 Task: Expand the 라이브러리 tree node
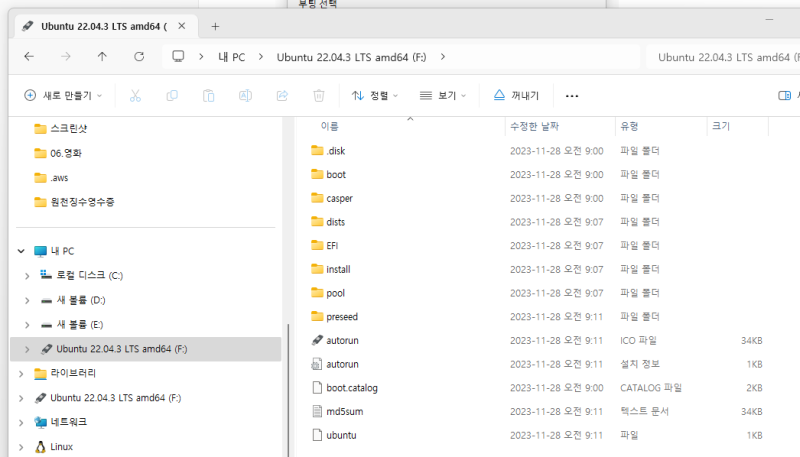coord(22,373)
